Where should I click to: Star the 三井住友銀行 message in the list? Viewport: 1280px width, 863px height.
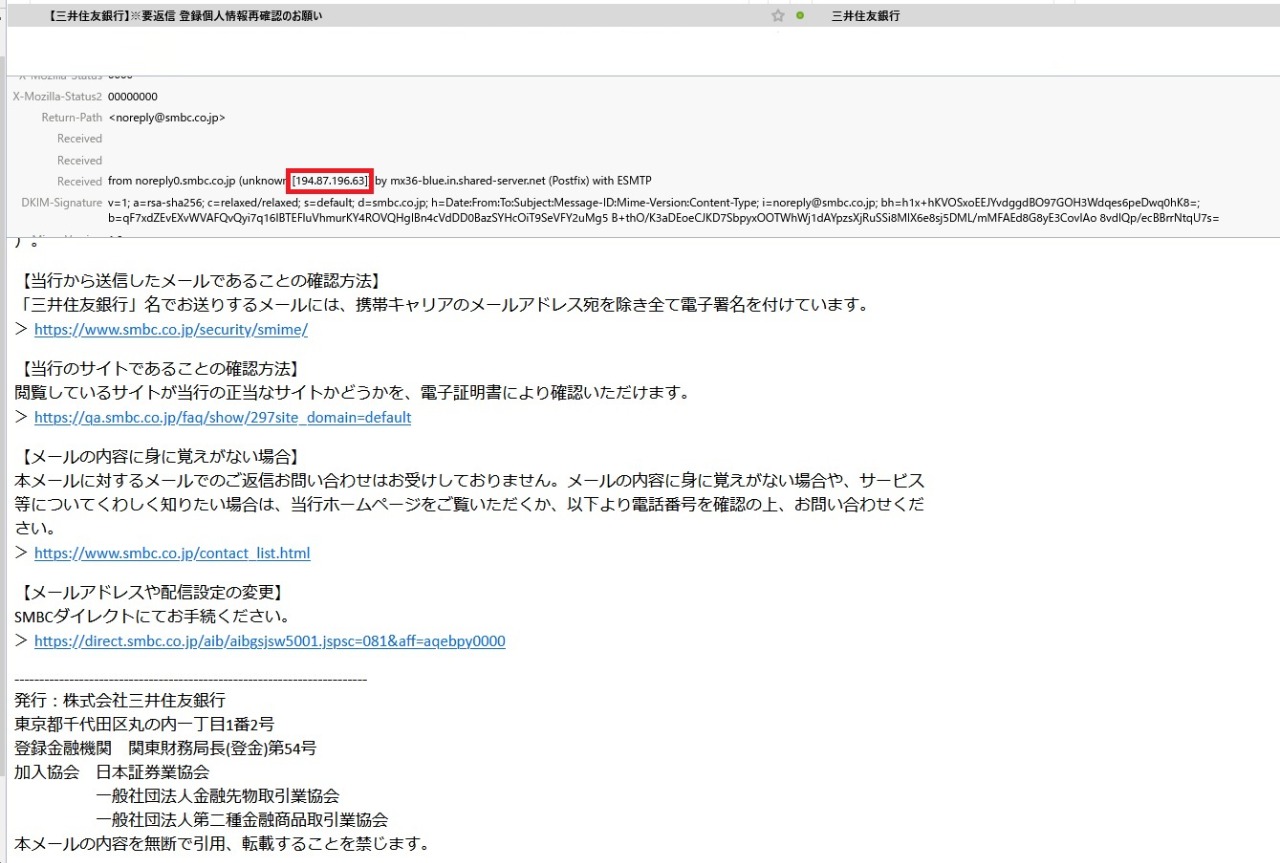(x=778, y=16)
